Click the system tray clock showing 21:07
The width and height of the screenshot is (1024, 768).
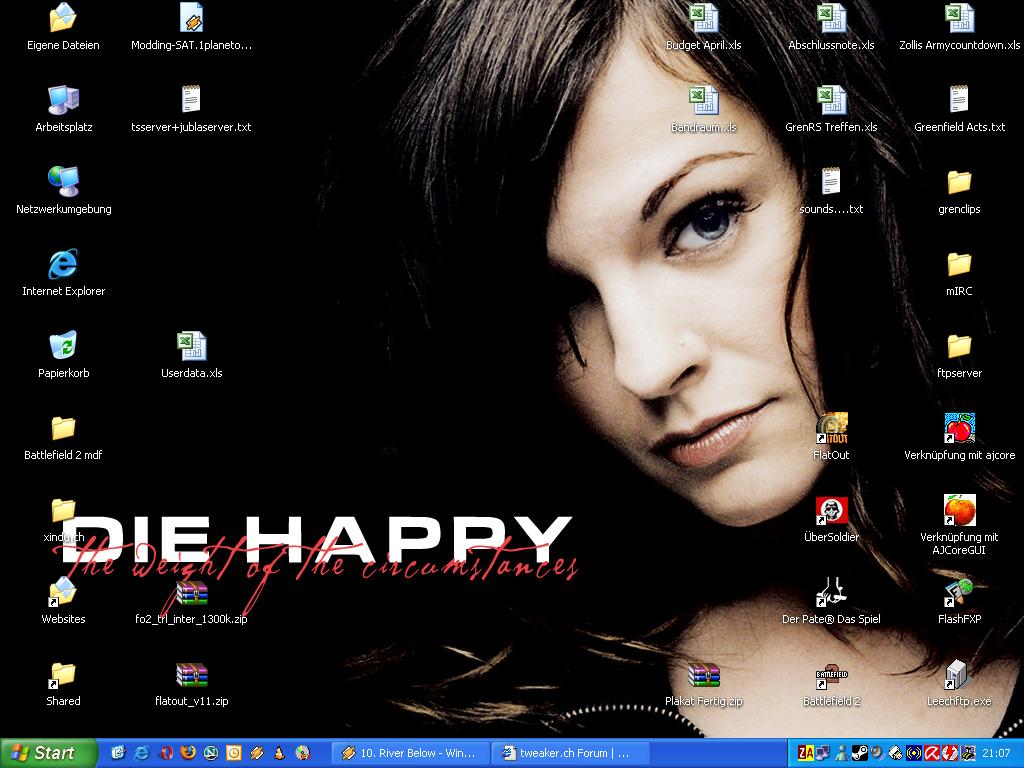click(x=995, y=753)
